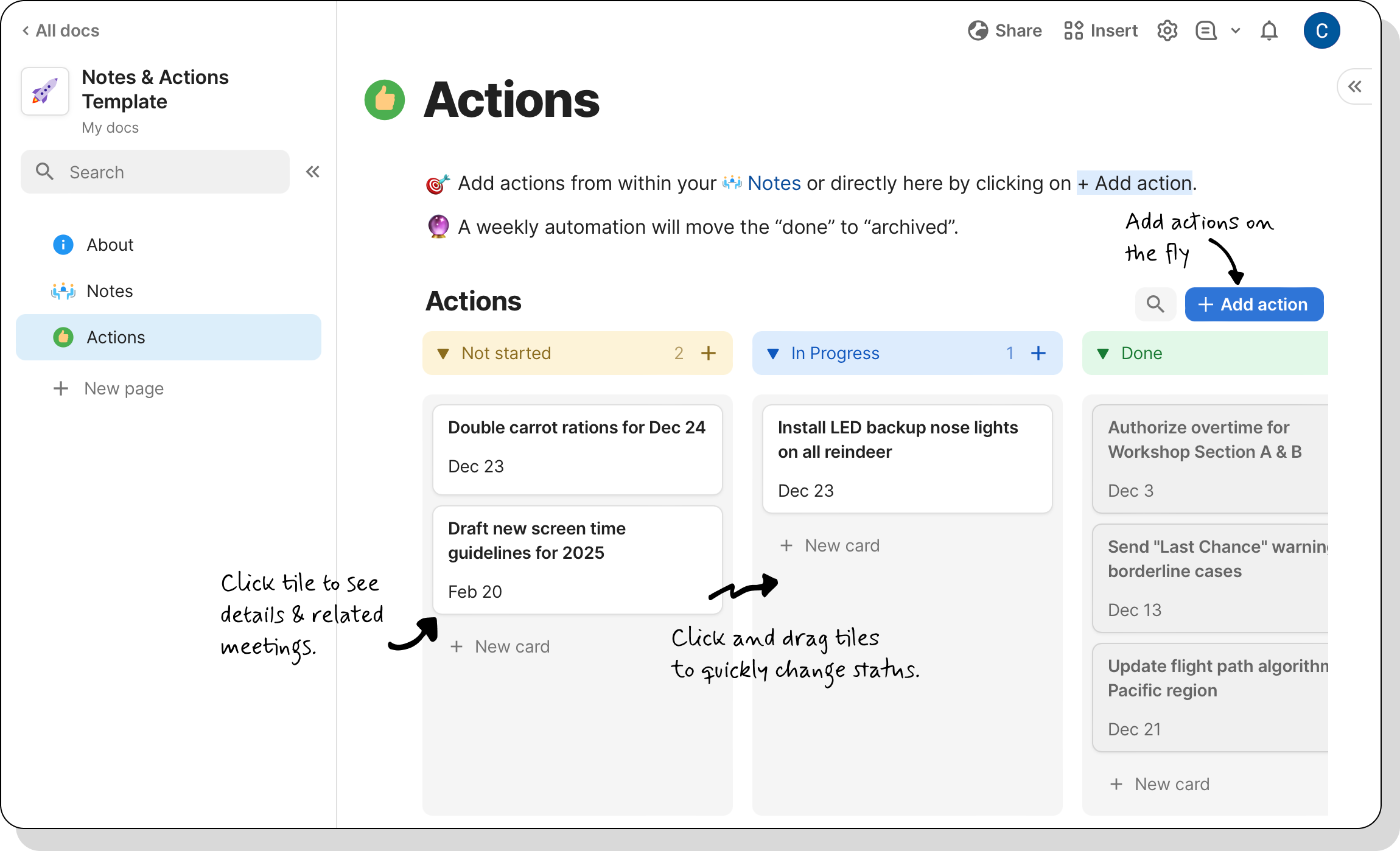The image size is (1400, 851).
Task: Add a card using Not started plus icon
Action: point(708,353)
